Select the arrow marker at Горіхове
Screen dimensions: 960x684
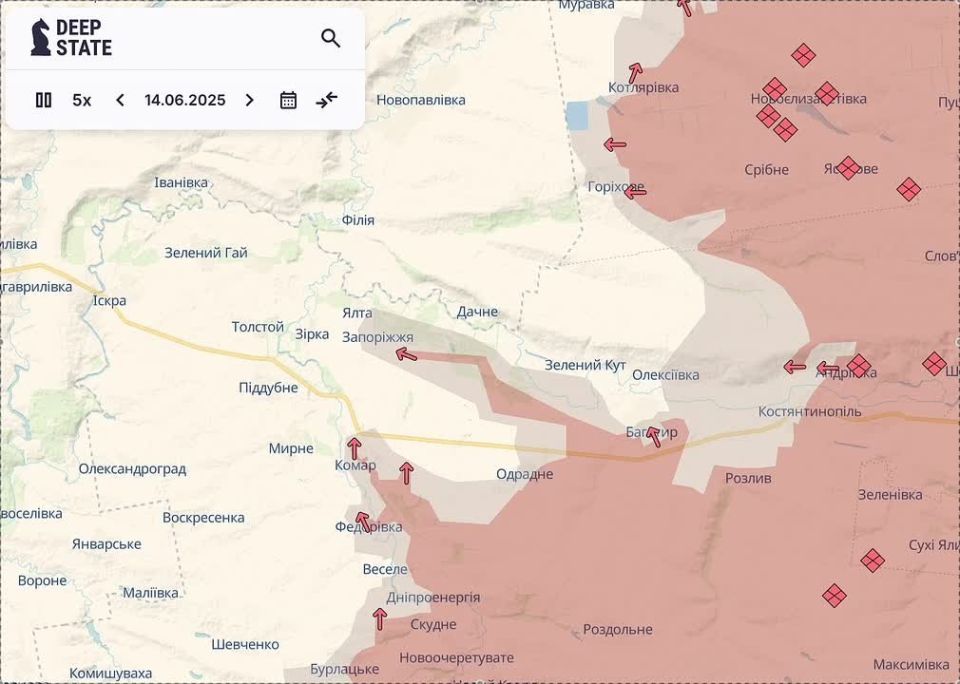[635, 192]
